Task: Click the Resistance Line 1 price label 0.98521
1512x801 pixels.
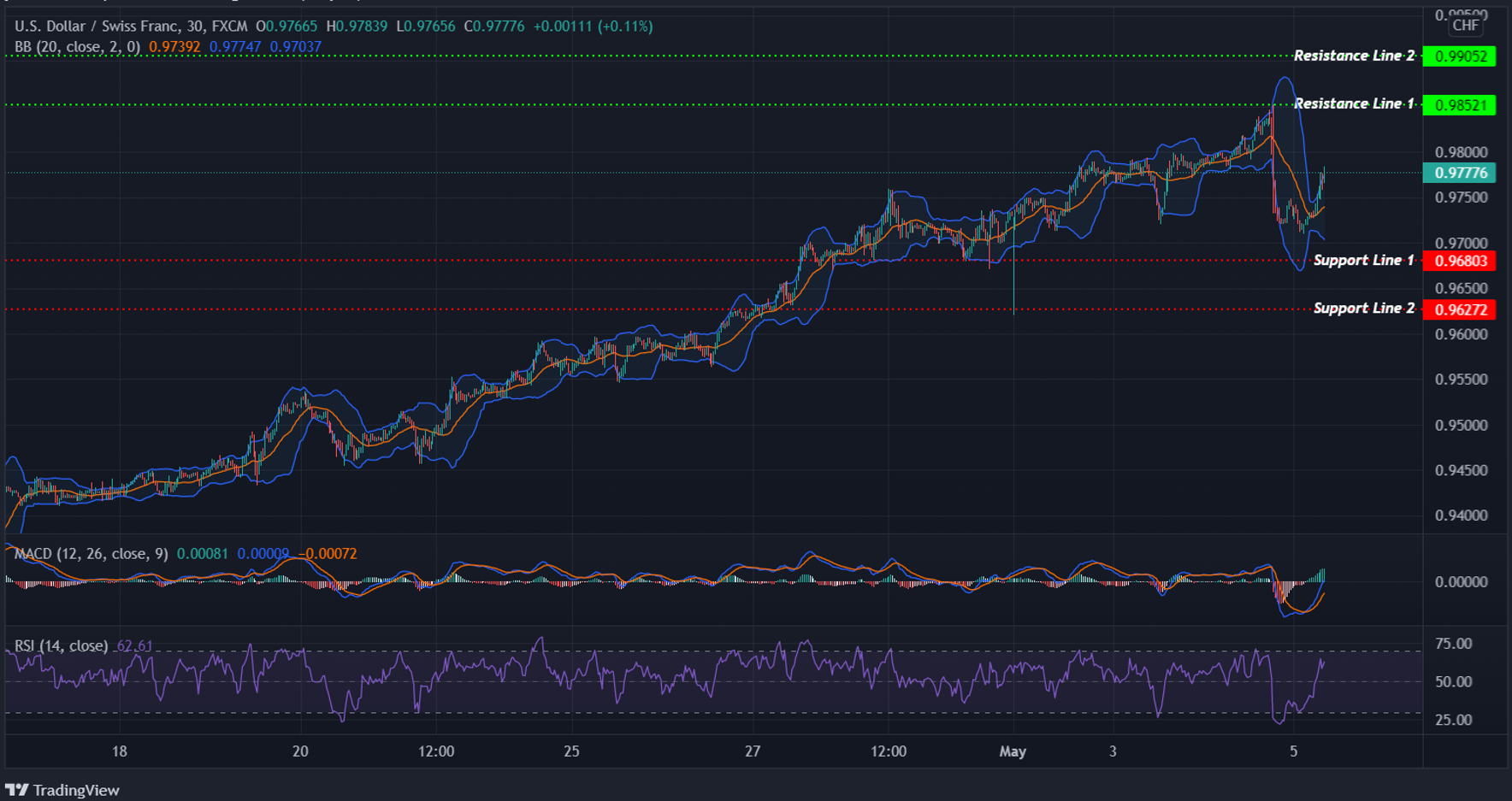Action: [1459, 105]
